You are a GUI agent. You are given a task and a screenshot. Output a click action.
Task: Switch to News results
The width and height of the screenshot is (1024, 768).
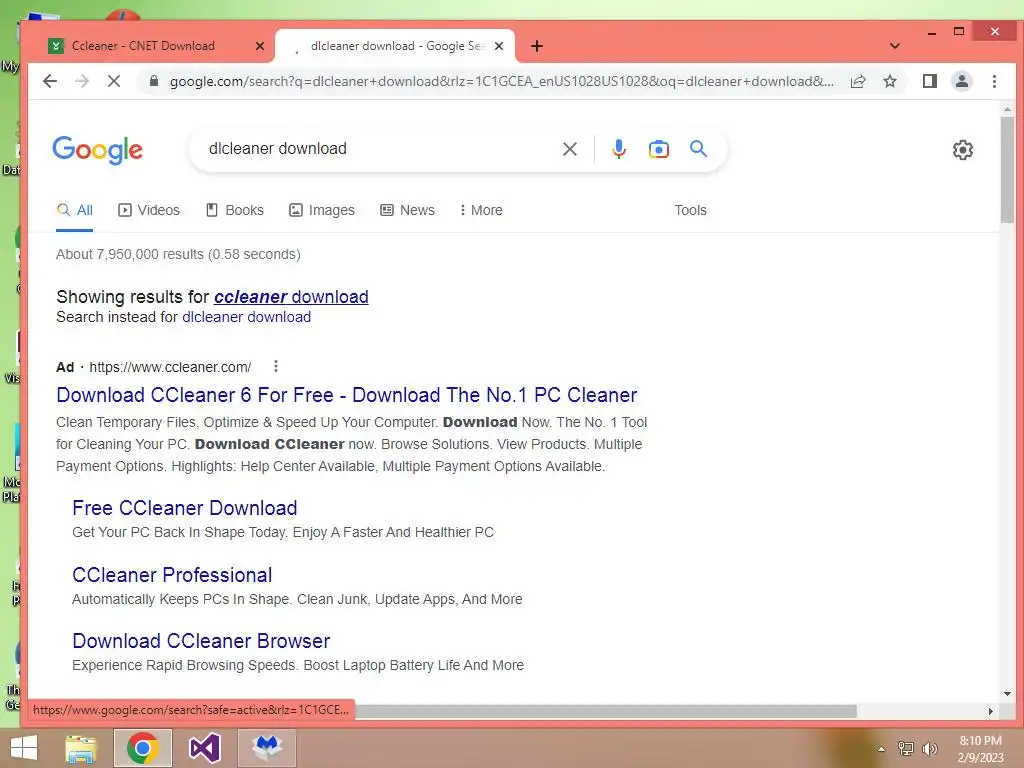(x=408, y=210)
